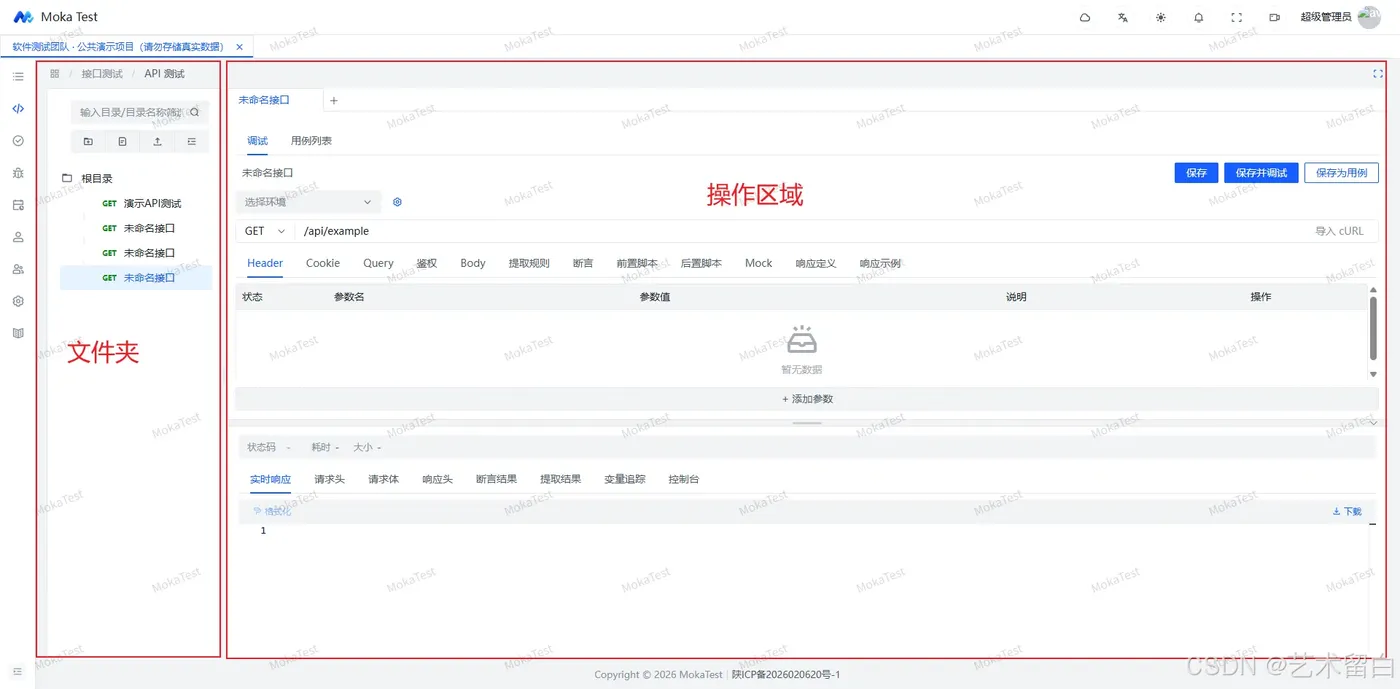Switch to 调试 tab

(257, 141)
